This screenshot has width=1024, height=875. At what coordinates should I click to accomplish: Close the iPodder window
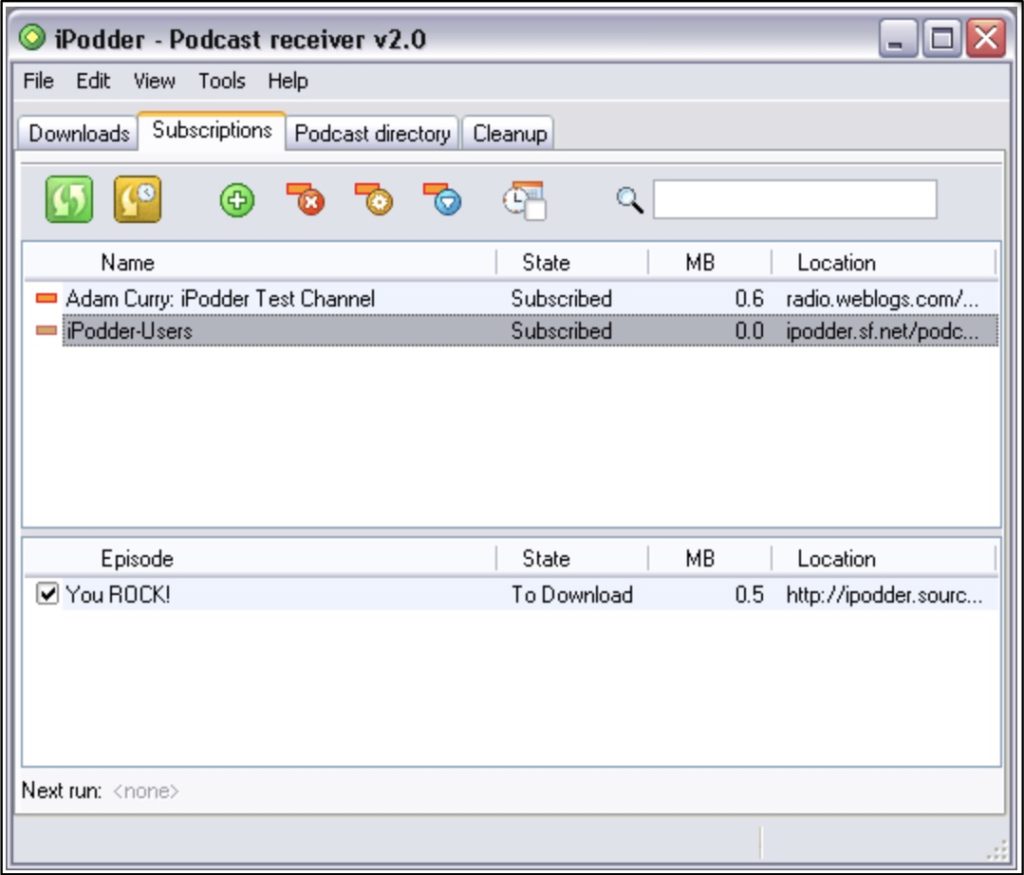coord(986,38)
